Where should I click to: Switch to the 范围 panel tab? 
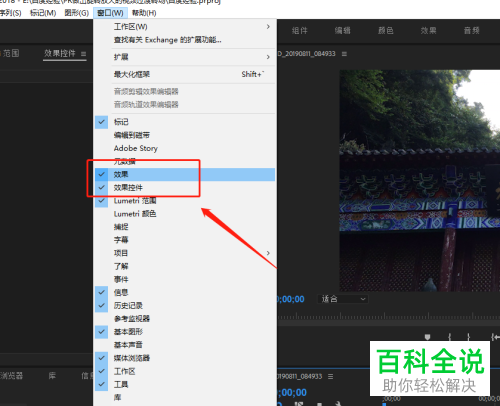point(11,53)
